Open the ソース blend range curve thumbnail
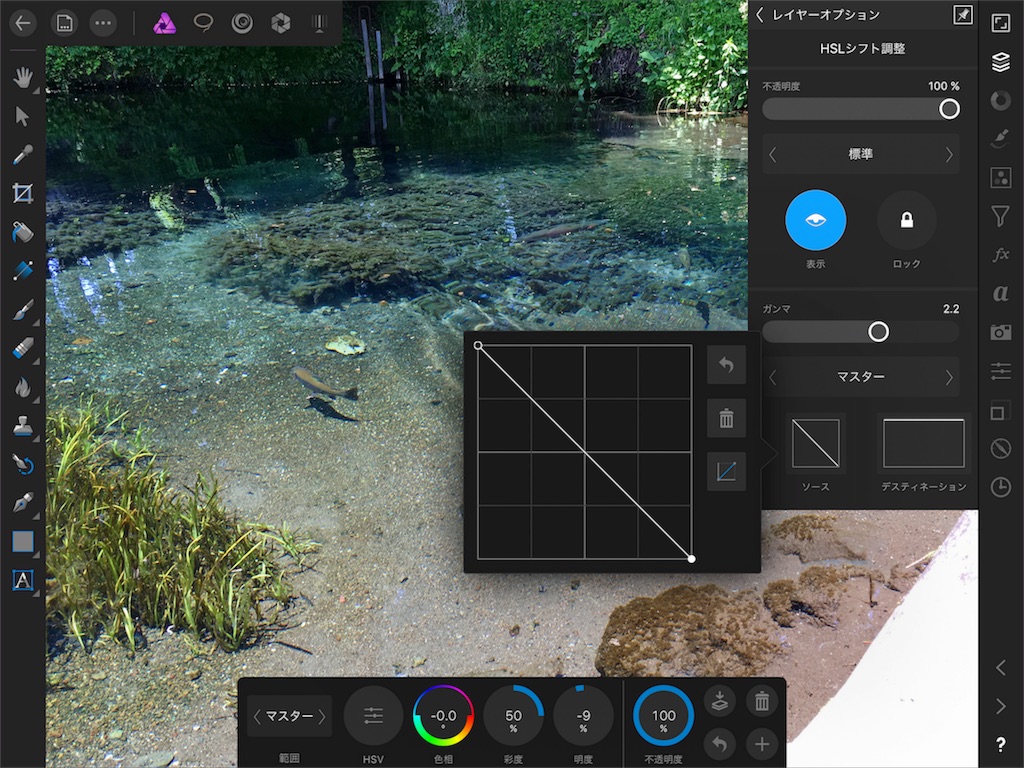 [x=815, y=443]
